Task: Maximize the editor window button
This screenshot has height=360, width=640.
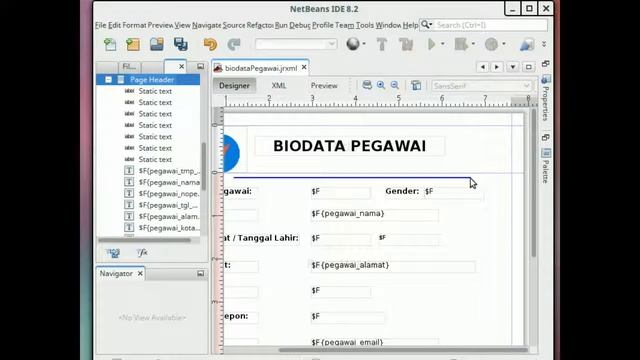Action: point(529,67)
